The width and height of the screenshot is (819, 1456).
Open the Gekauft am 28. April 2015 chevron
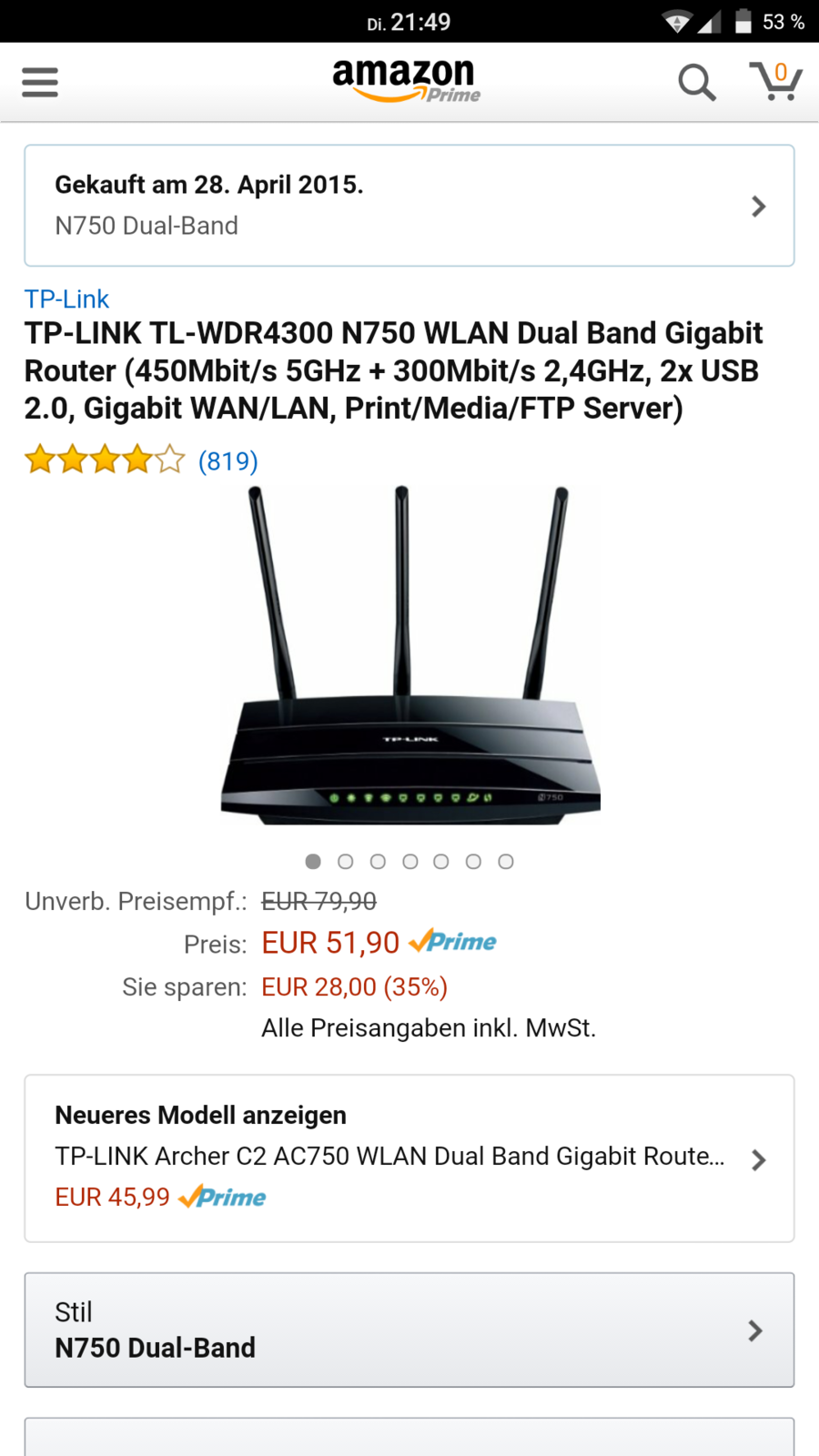[758, 207]
